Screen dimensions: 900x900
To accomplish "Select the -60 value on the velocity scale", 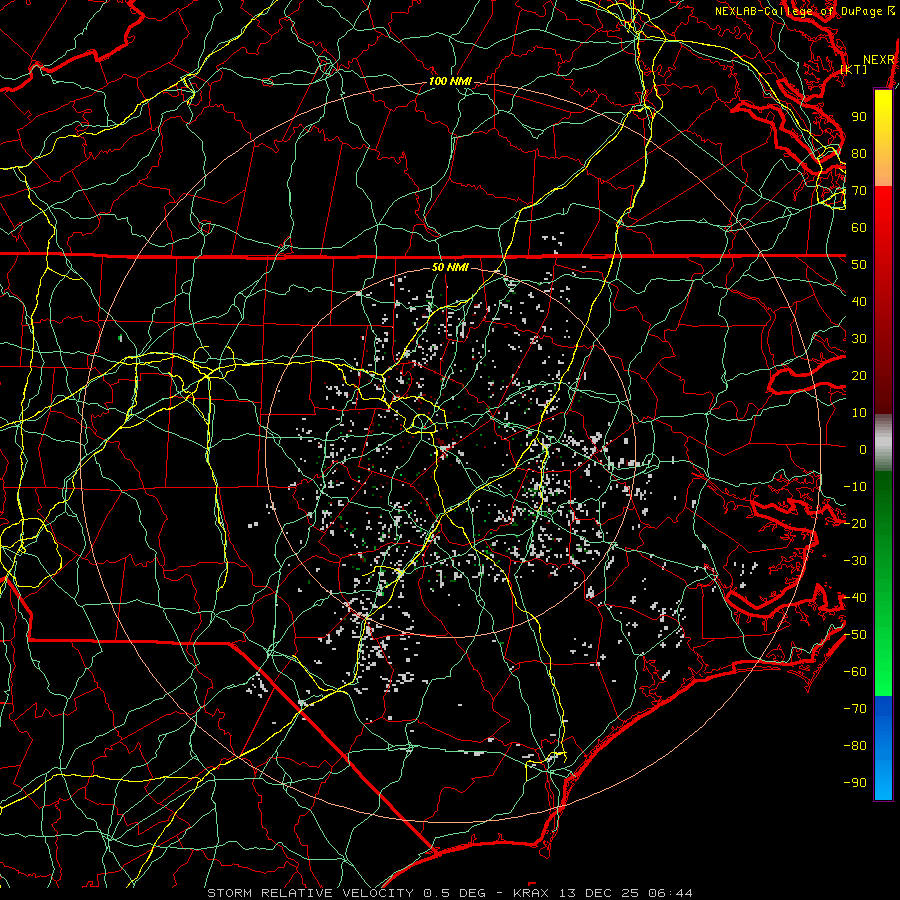I will 855,672.
